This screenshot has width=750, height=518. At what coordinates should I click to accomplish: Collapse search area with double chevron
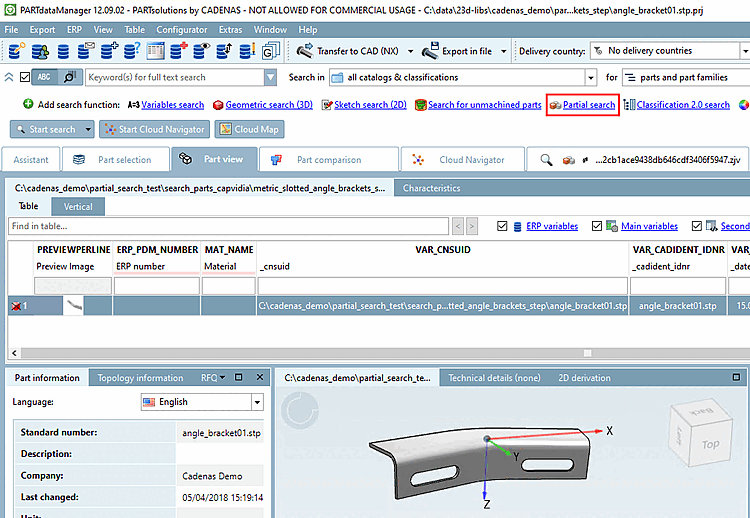[x=9, y=77]
